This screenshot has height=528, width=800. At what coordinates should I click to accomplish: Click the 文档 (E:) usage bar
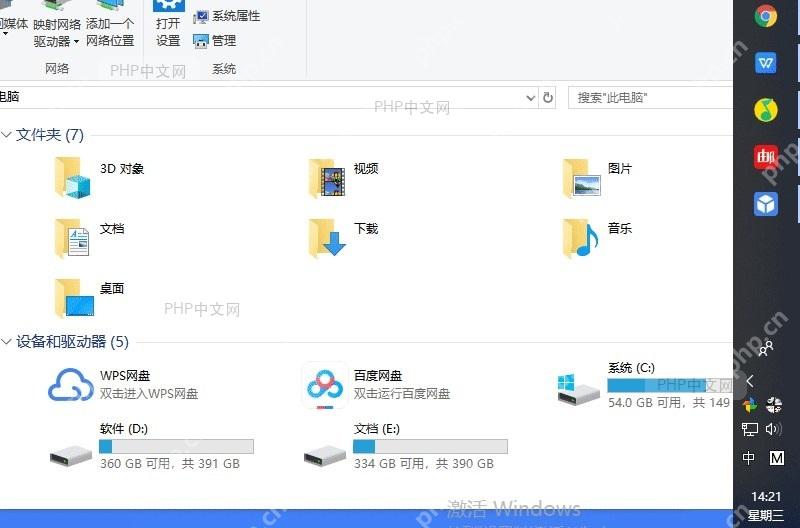(x=431, y=446)
